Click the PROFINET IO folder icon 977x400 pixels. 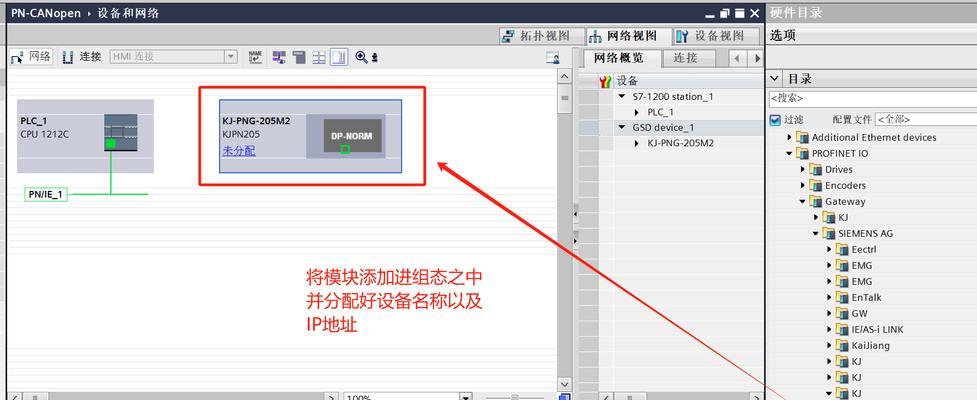click(803, 154)
